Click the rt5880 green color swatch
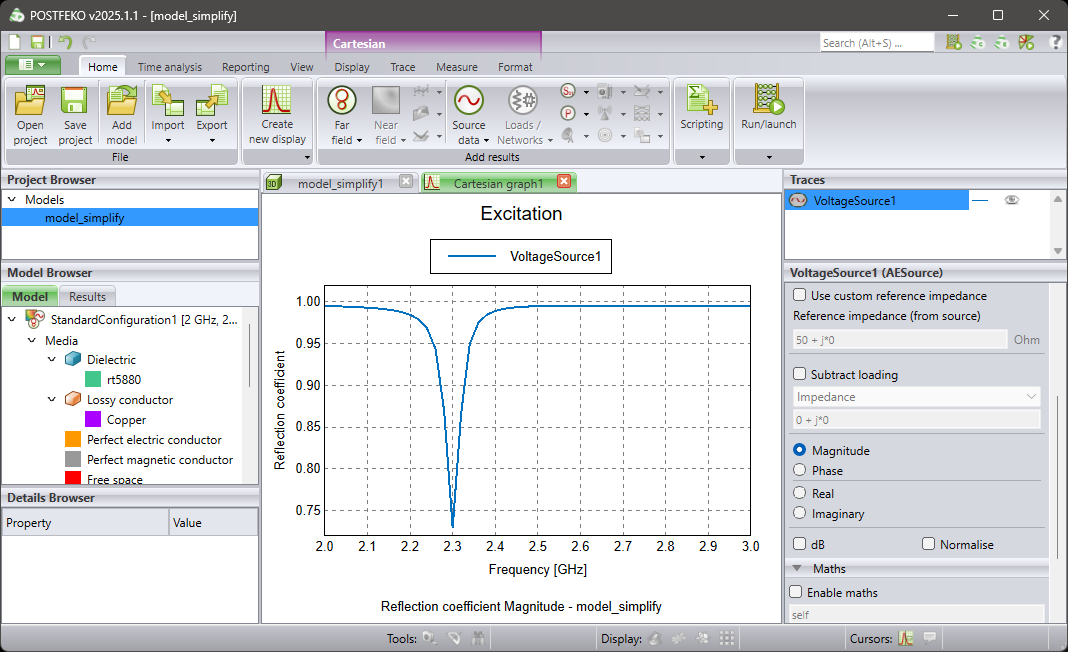 pyautogui.click(x=93, y=379)
